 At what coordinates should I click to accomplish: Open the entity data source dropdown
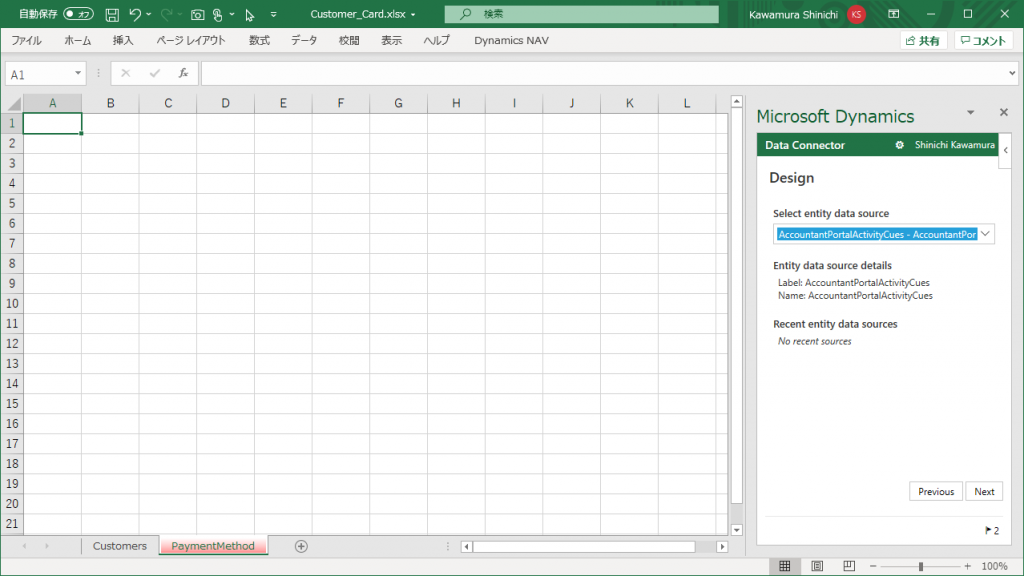point(985,234)
